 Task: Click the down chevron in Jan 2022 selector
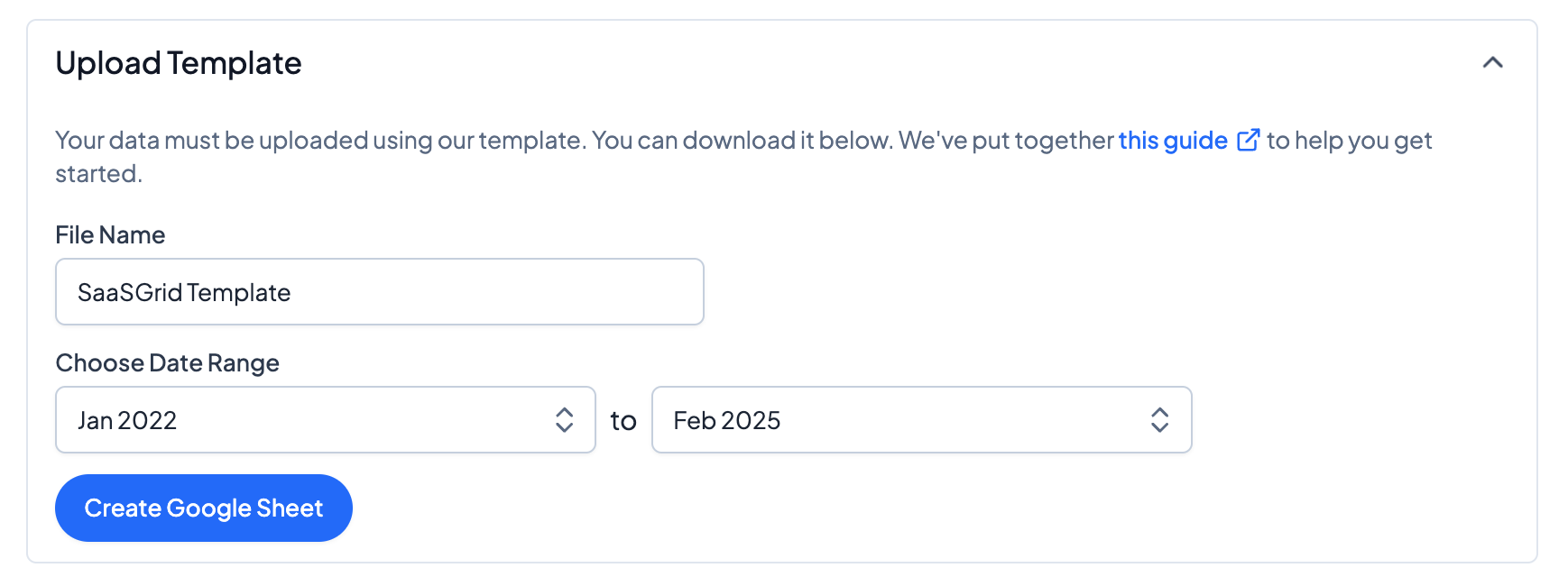click(x=565, y=428)
